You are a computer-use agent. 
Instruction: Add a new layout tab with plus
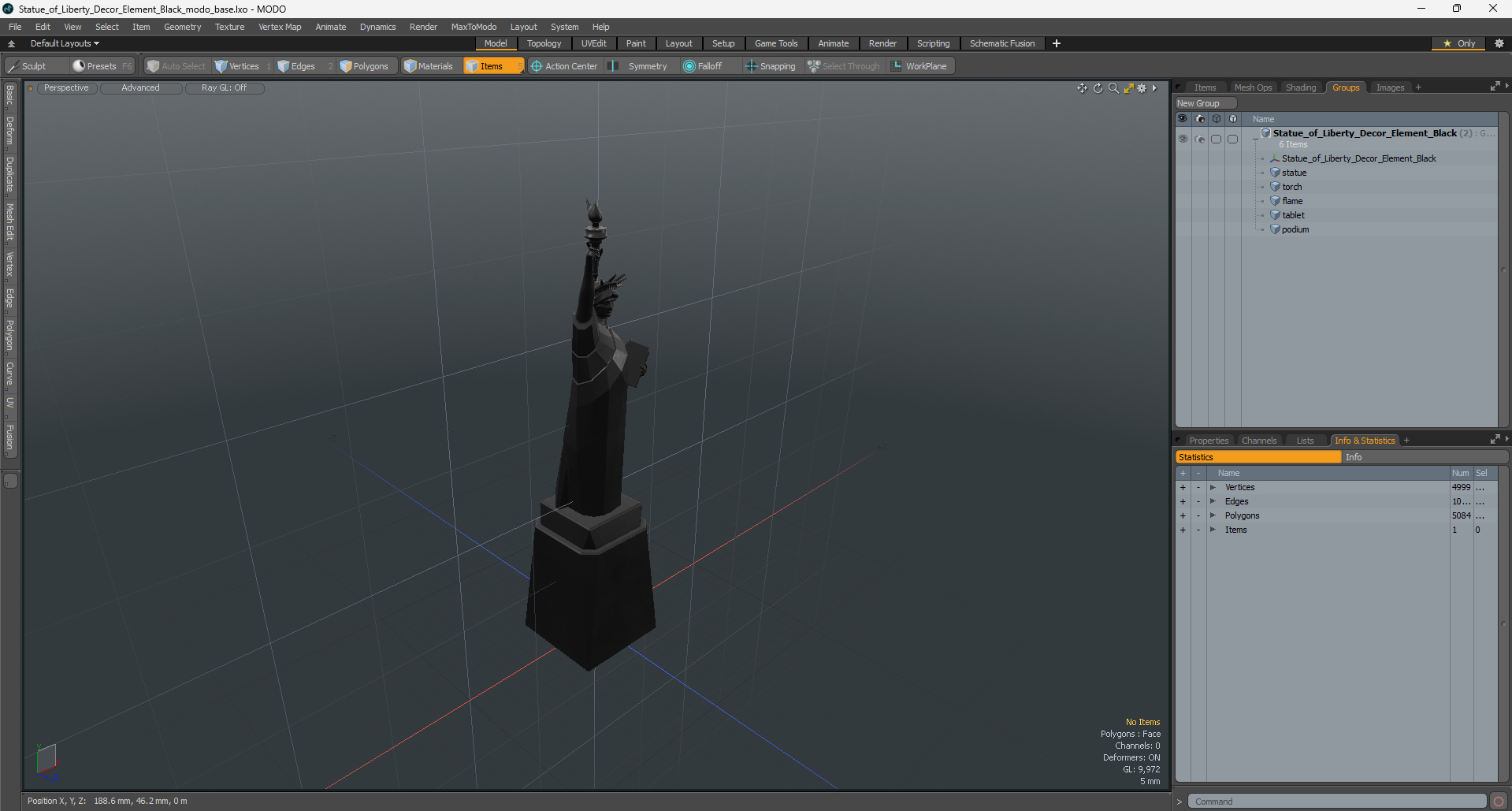1057,43
